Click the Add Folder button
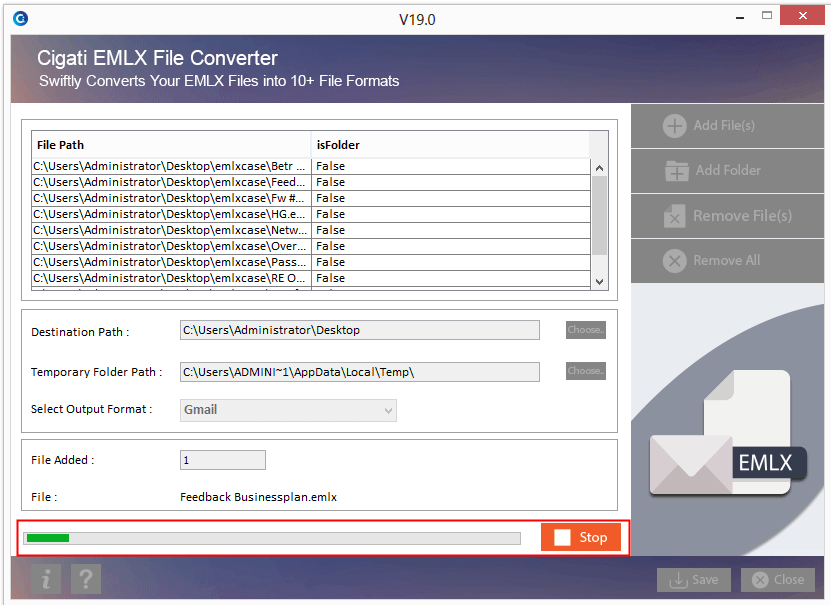 [x=727, y=171]
